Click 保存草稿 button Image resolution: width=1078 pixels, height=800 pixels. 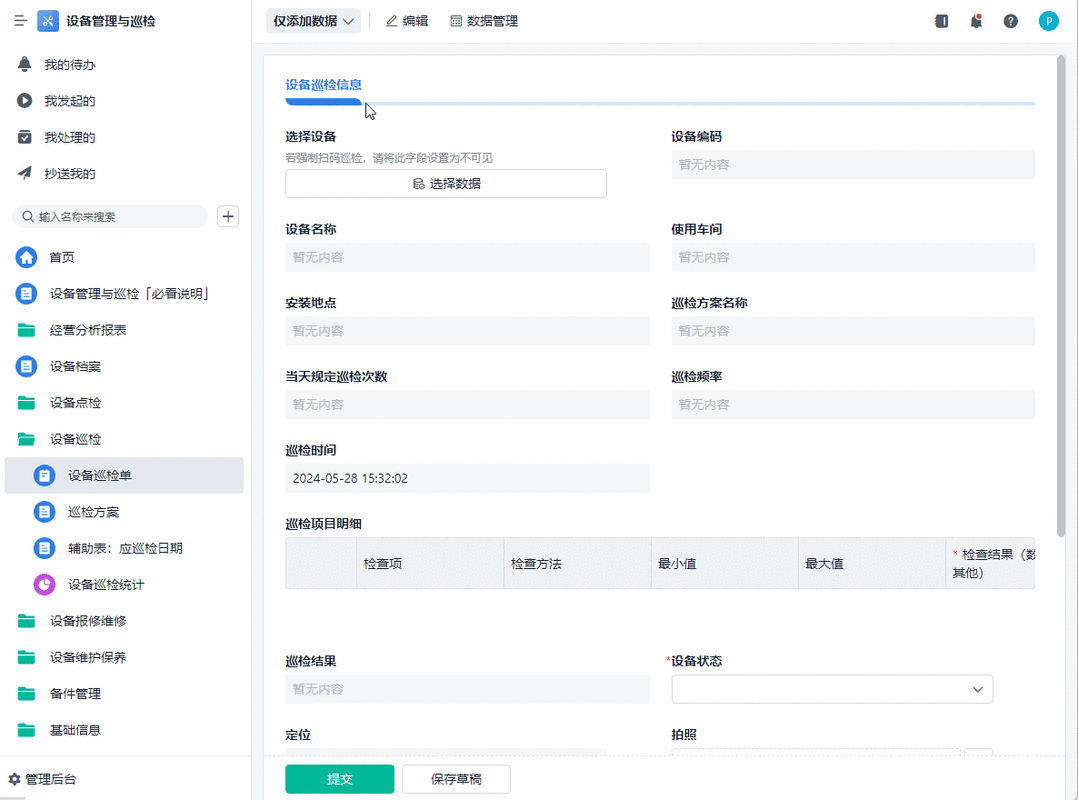point(456,779)
